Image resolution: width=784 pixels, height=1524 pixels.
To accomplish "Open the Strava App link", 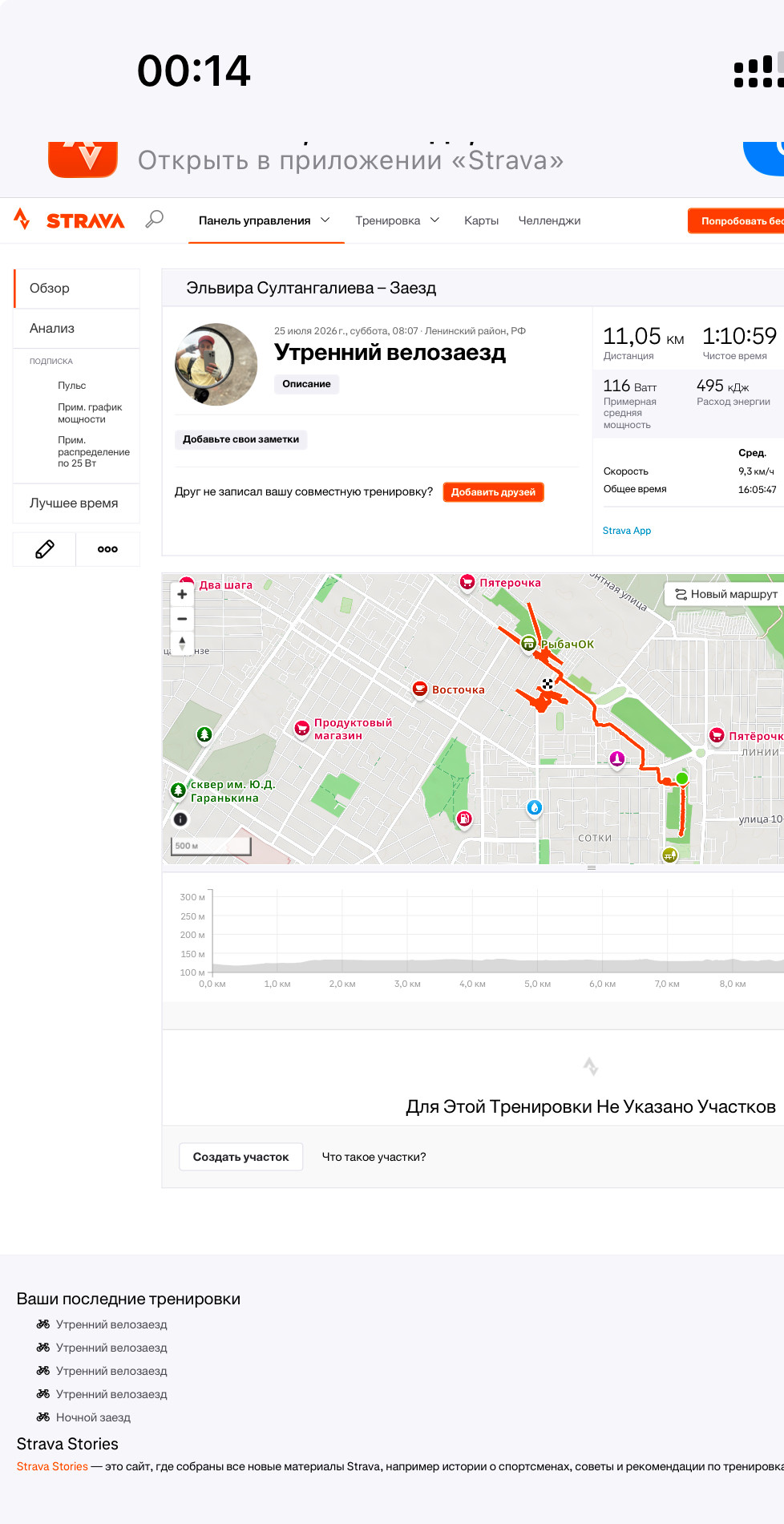I will [627, 531].
